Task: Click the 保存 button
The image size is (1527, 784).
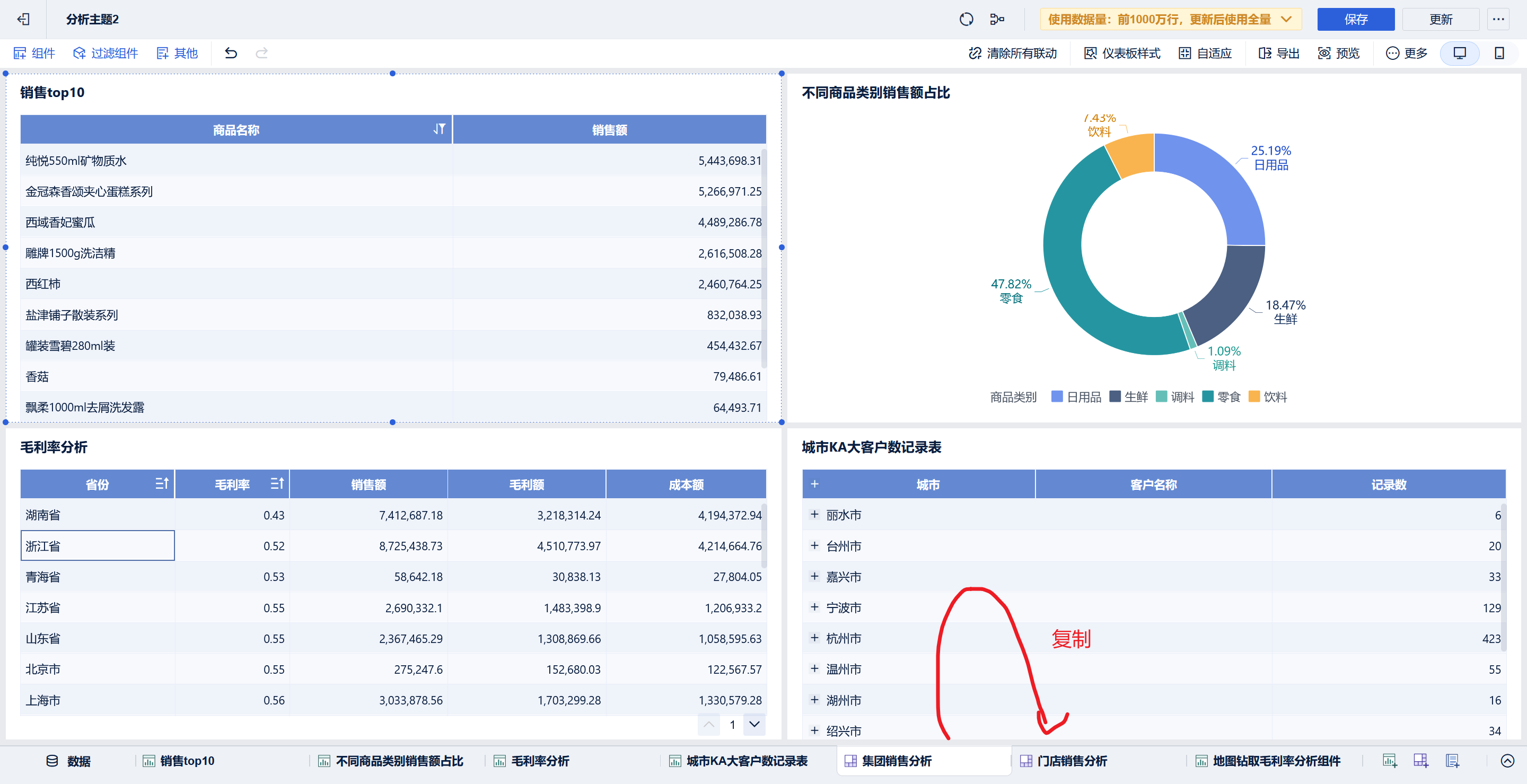Action: pyautogui.click(x=1355, y=20)
